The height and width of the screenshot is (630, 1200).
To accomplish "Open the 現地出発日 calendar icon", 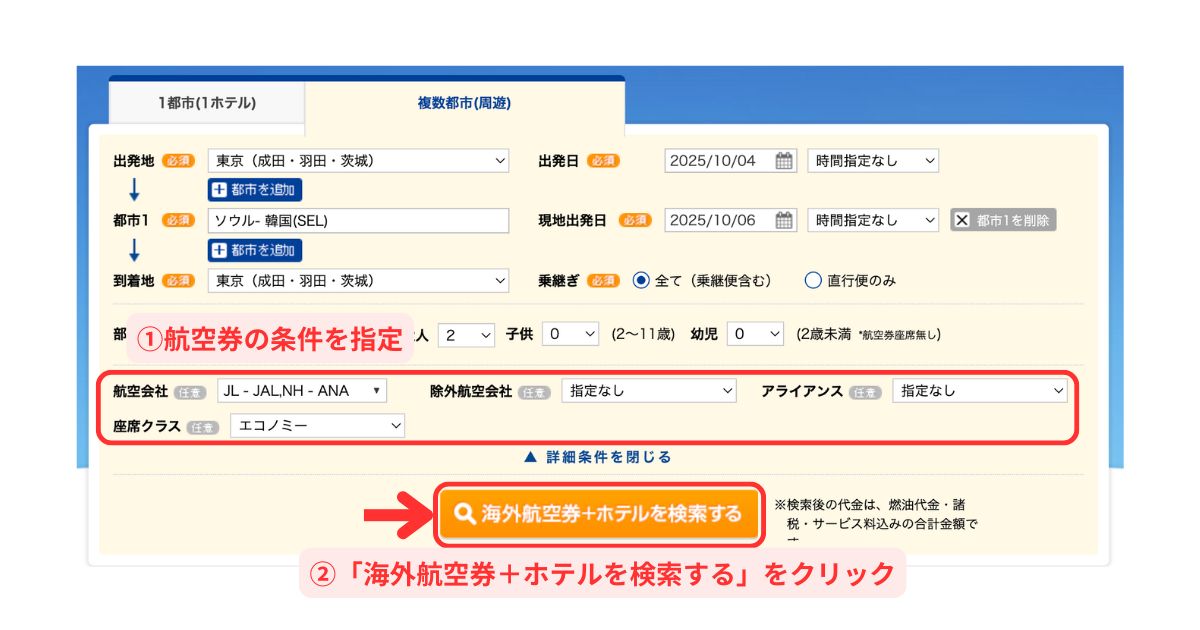I will [x=784, y=221].
